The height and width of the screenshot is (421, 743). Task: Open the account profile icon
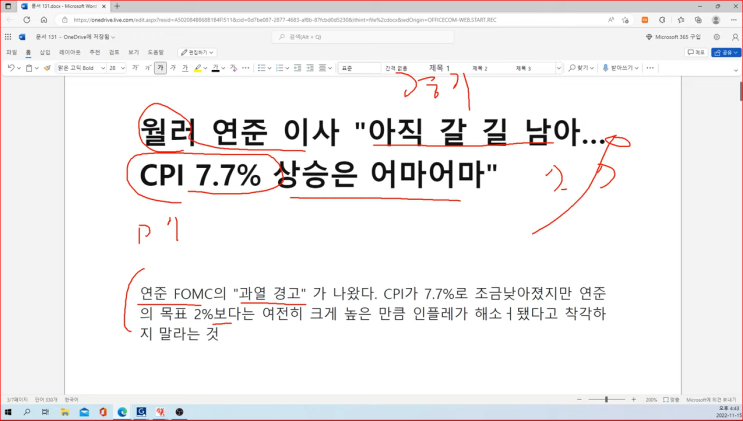coord(735,37)
